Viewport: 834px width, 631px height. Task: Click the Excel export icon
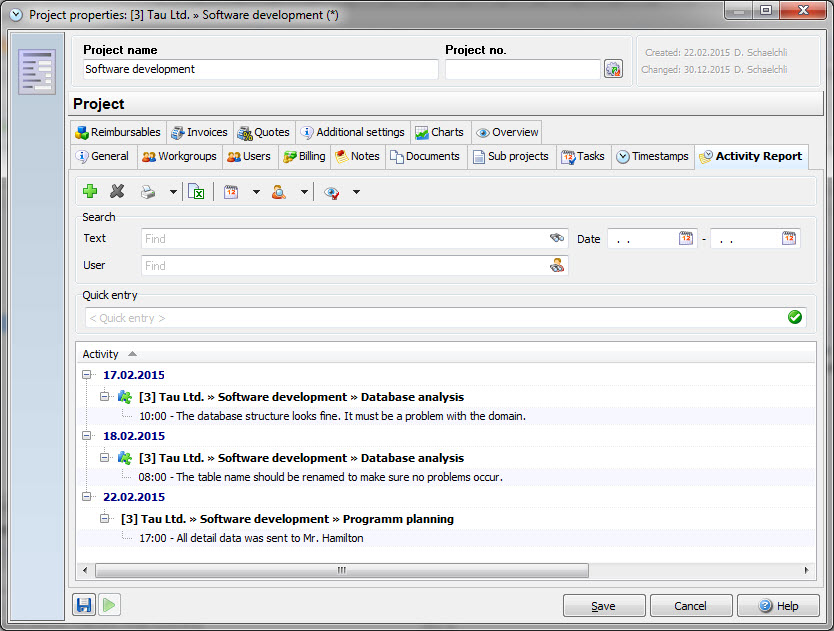click(x=197, y=191)
